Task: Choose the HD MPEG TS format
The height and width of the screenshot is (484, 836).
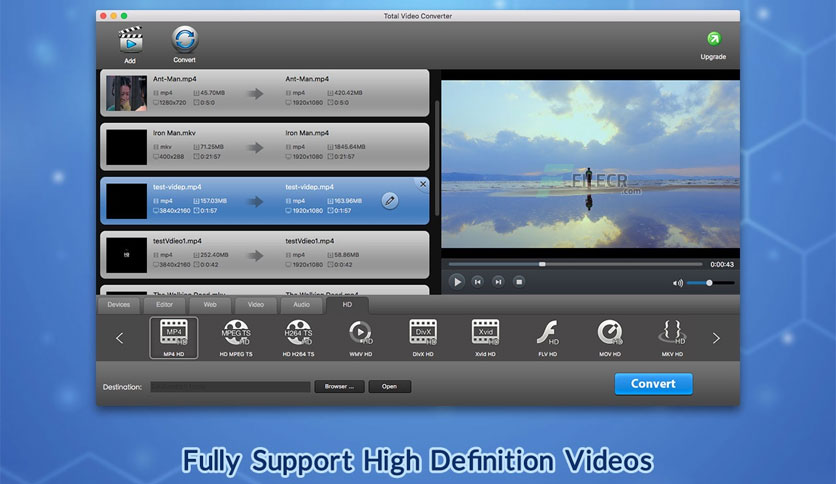Action: 236,337
